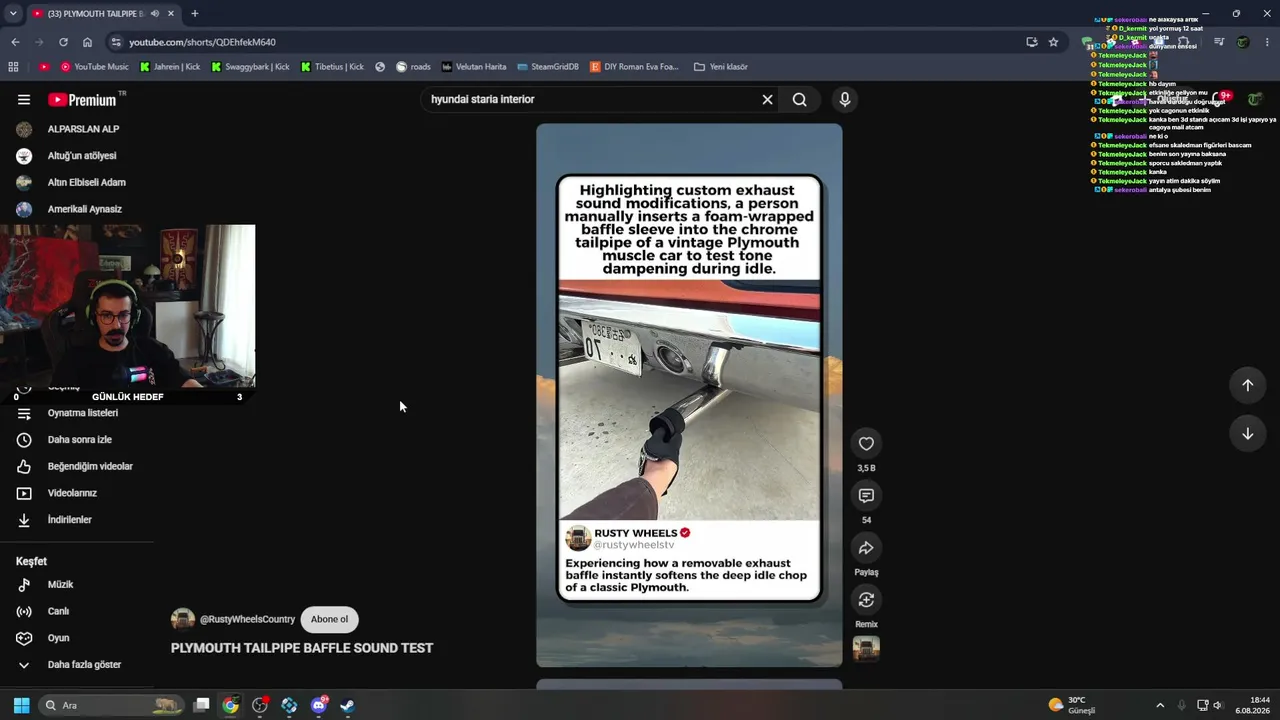Screen dimensions: 1280x720
Task: Reload the current page
Action: [x=63, y=42]
